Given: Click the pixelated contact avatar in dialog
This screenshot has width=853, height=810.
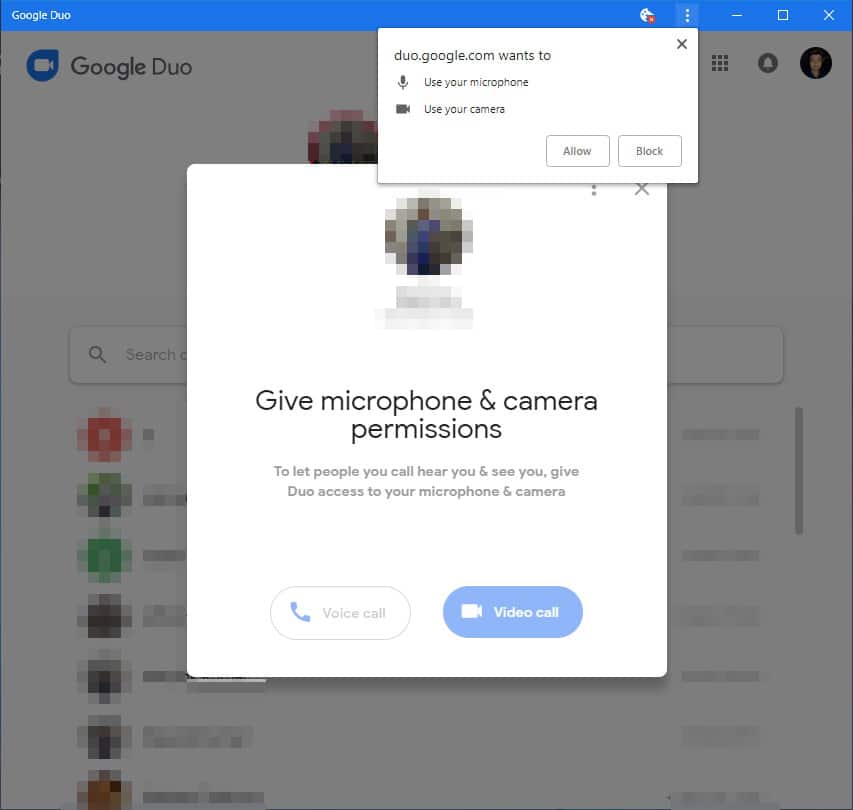Looking at the screenshot, I should click(x=429, y=235).
